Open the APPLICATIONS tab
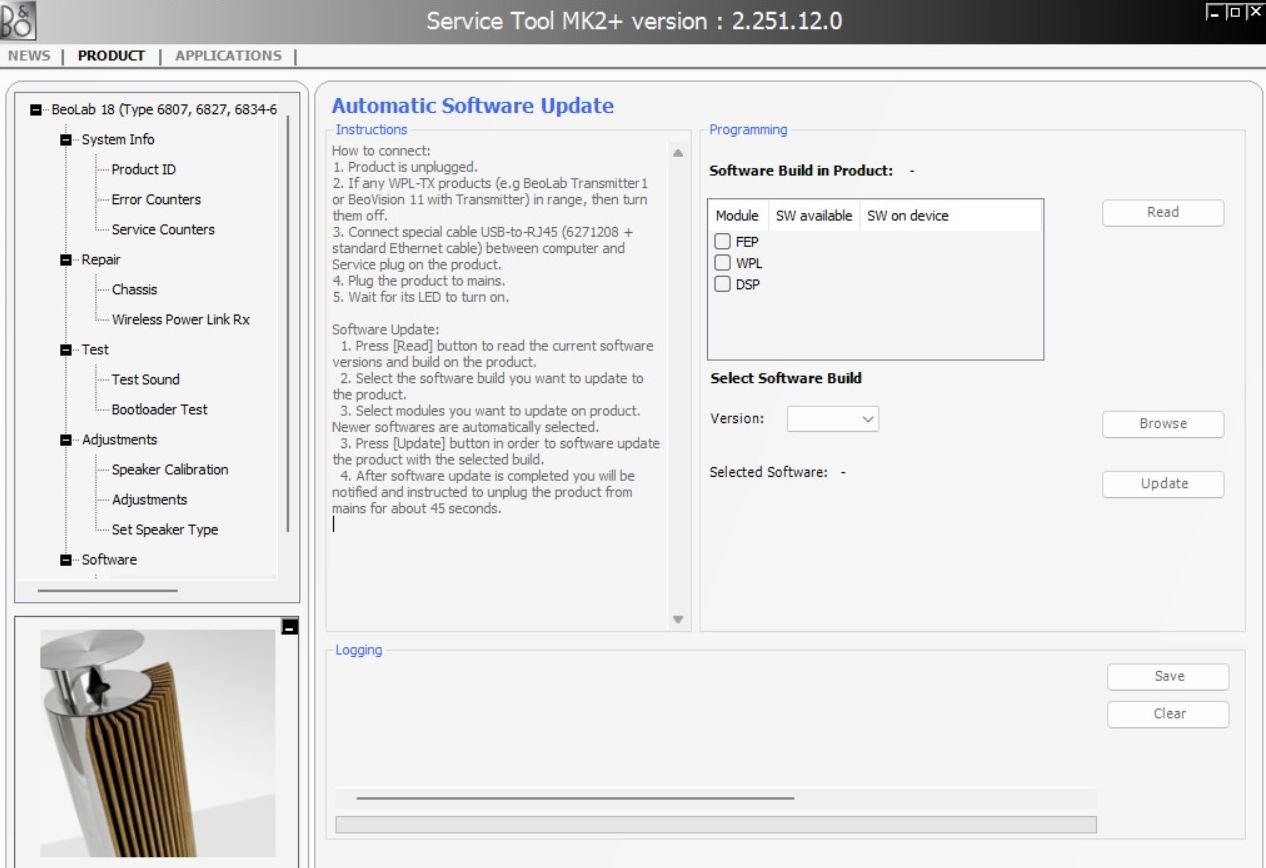This screenshot has height=868, width=1266. [x=228, y=56]
